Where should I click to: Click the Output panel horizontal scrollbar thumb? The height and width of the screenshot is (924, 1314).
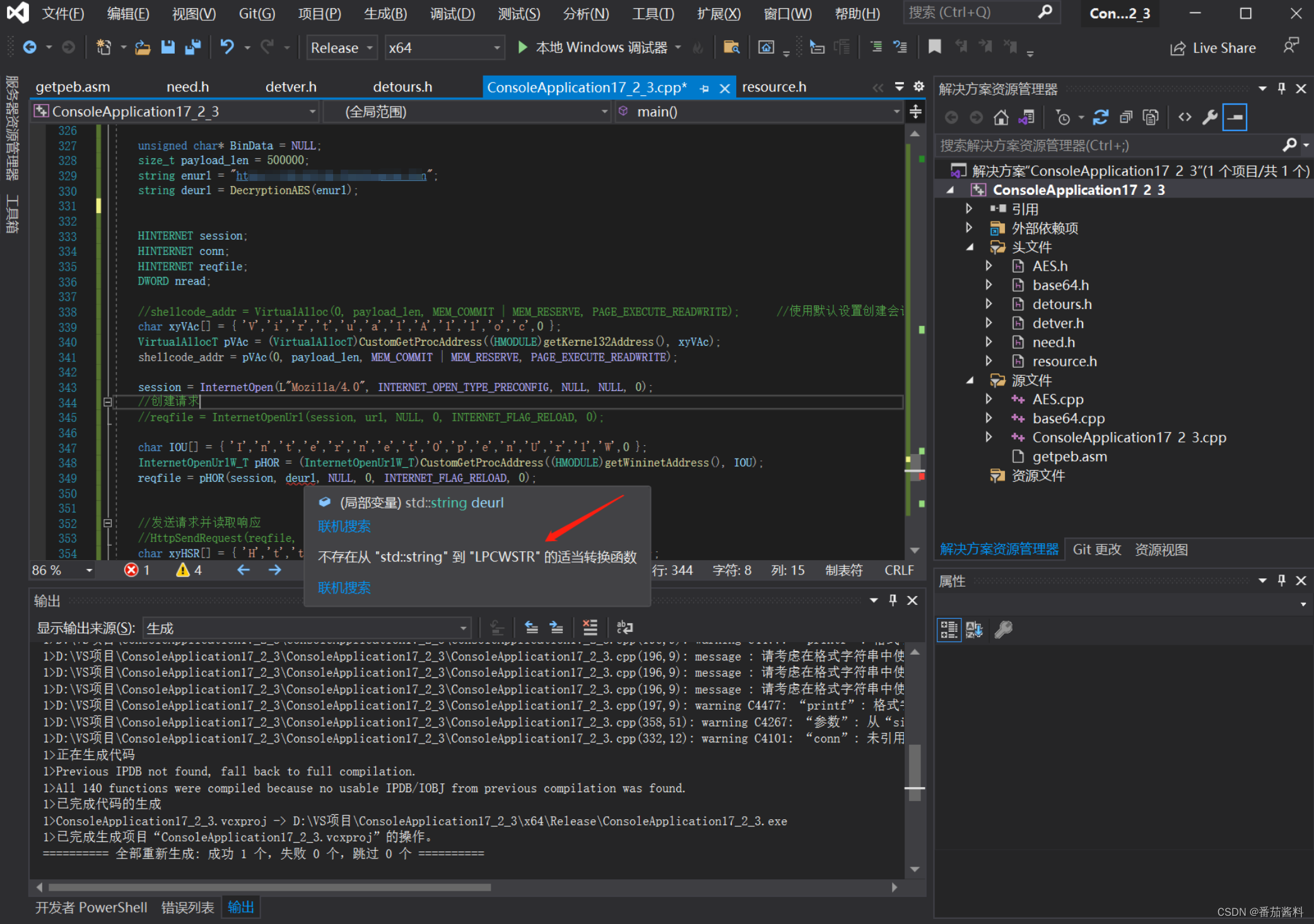click(x=269, y=887)
